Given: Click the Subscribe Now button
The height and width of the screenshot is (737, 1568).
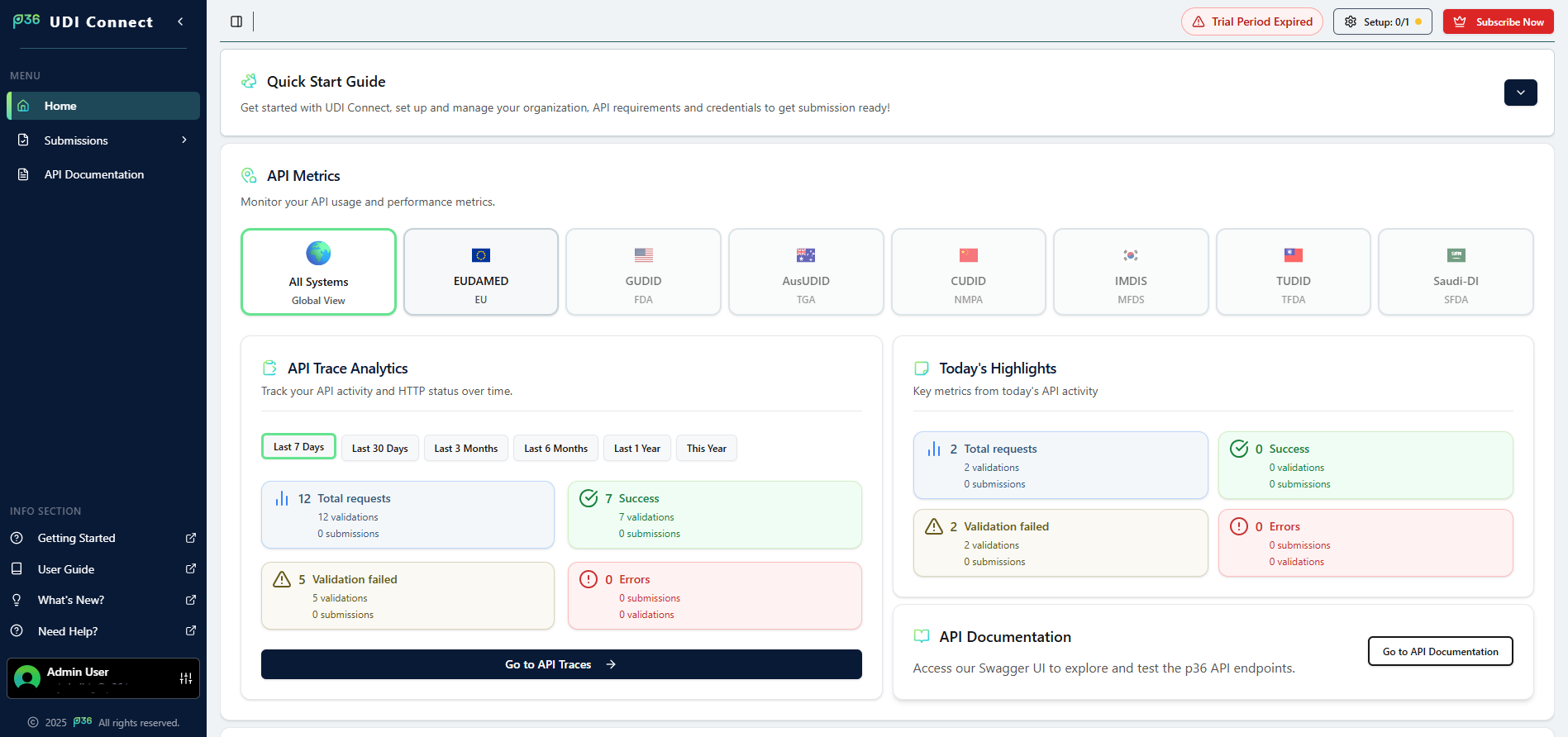Looking at the screenshot, I should tap(1499, 21).
